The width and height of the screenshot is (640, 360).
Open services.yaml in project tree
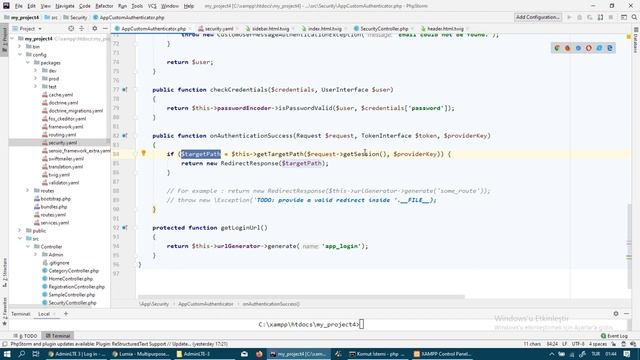54,222
